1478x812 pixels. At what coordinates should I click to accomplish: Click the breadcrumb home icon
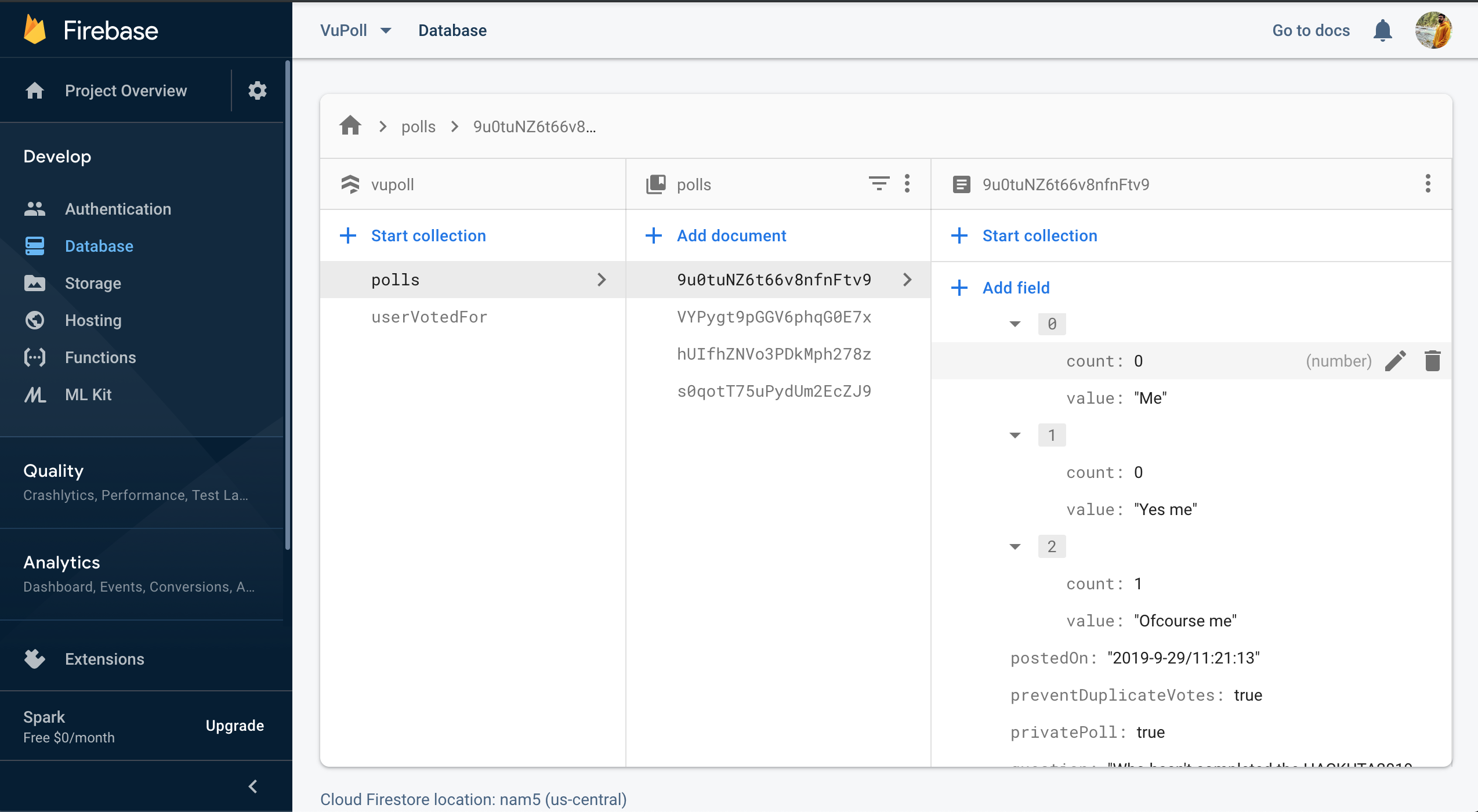[x=350, y=126]
